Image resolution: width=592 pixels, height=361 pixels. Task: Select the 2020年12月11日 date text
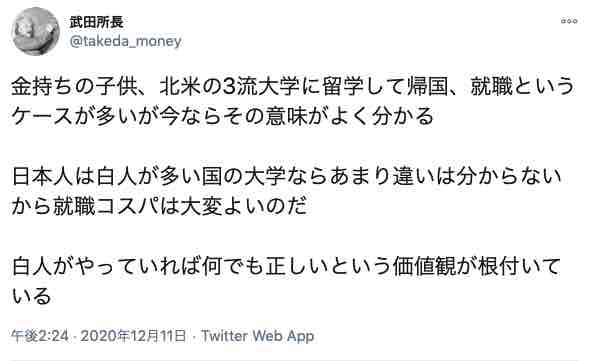click(133, 336)
